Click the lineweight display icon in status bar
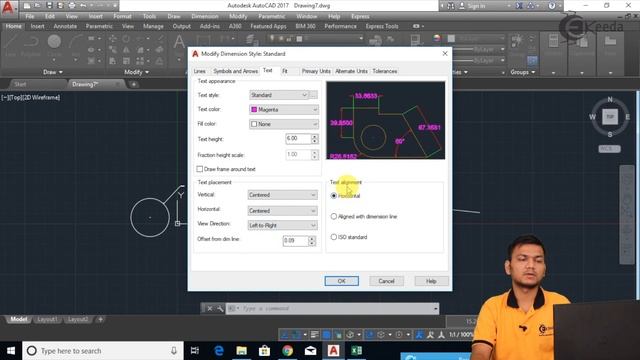The height and width of the screenshot is (360, 640). (x=315, y=335)
